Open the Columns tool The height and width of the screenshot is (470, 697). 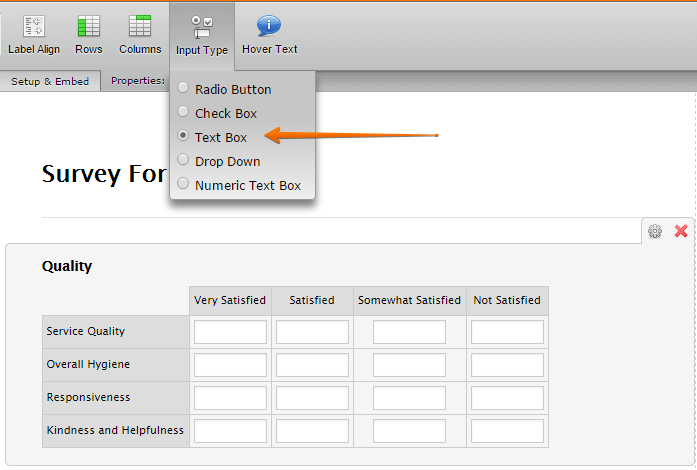point(140,29)
